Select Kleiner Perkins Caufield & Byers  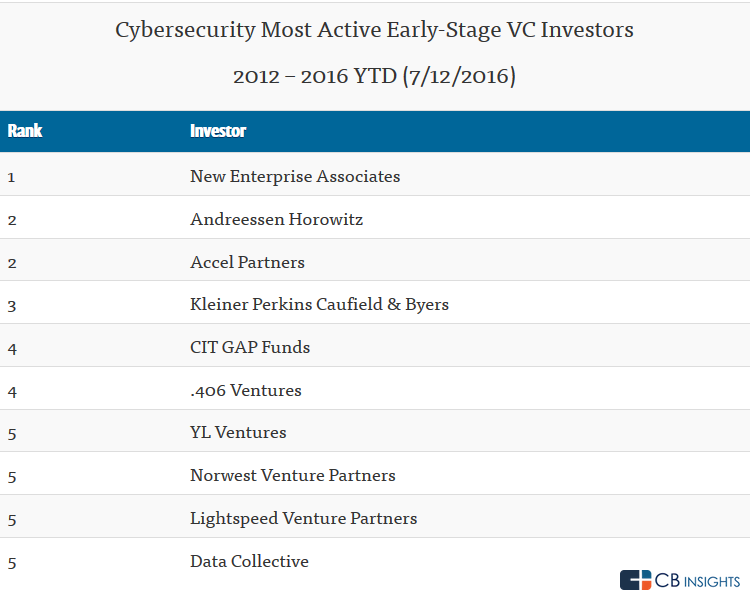click(x=319, y=304)
